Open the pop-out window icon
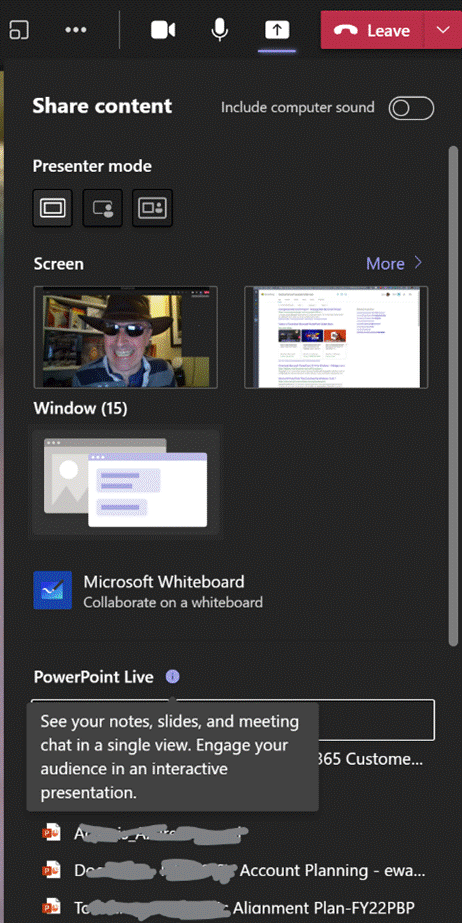This screenshot has height=923, width=462. 19,29
